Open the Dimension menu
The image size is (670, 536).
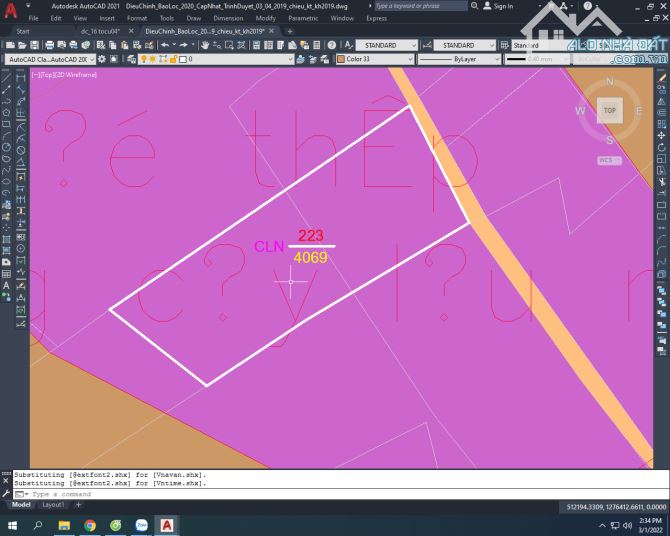point(228,18)
